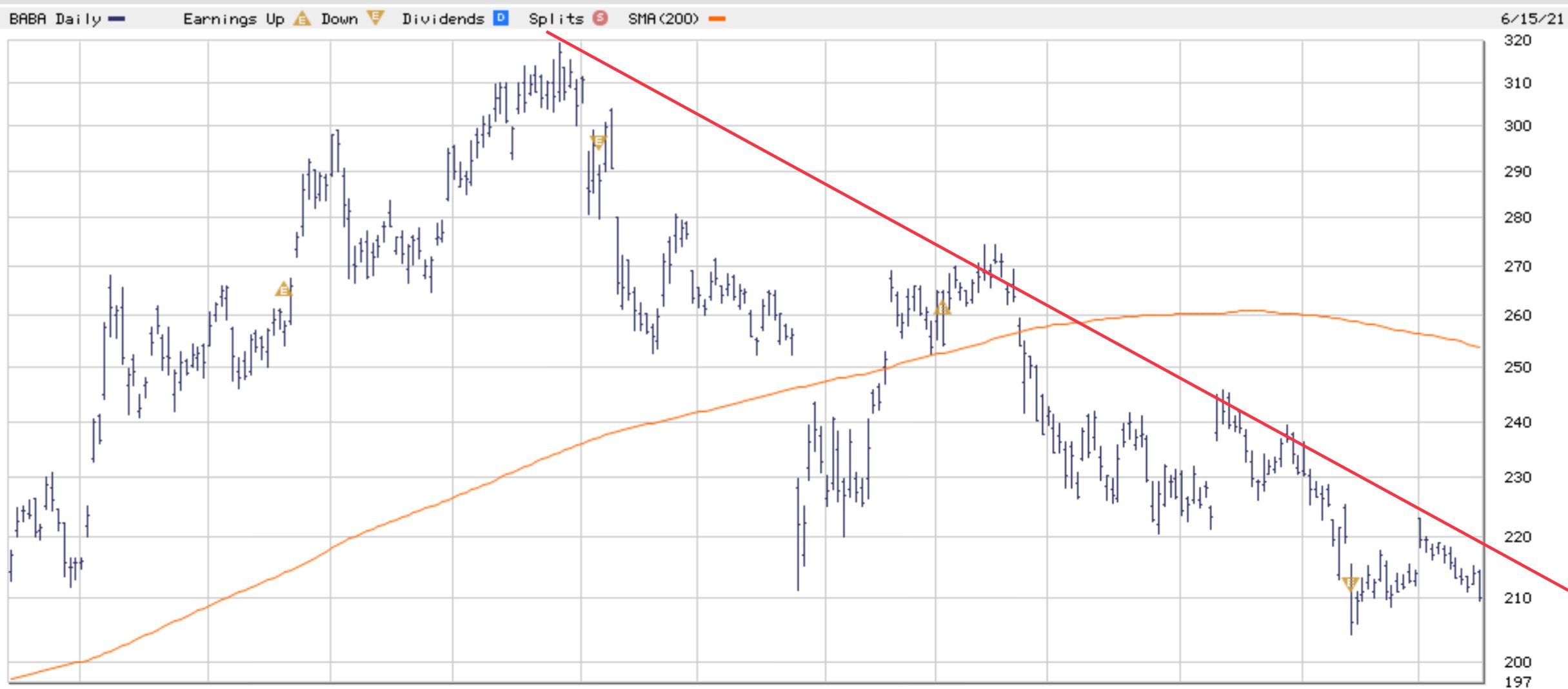Click the Earnings Up legend text
Image resolution: width=1568 pixels, height=689 pixels.
[x=233, y=19]
